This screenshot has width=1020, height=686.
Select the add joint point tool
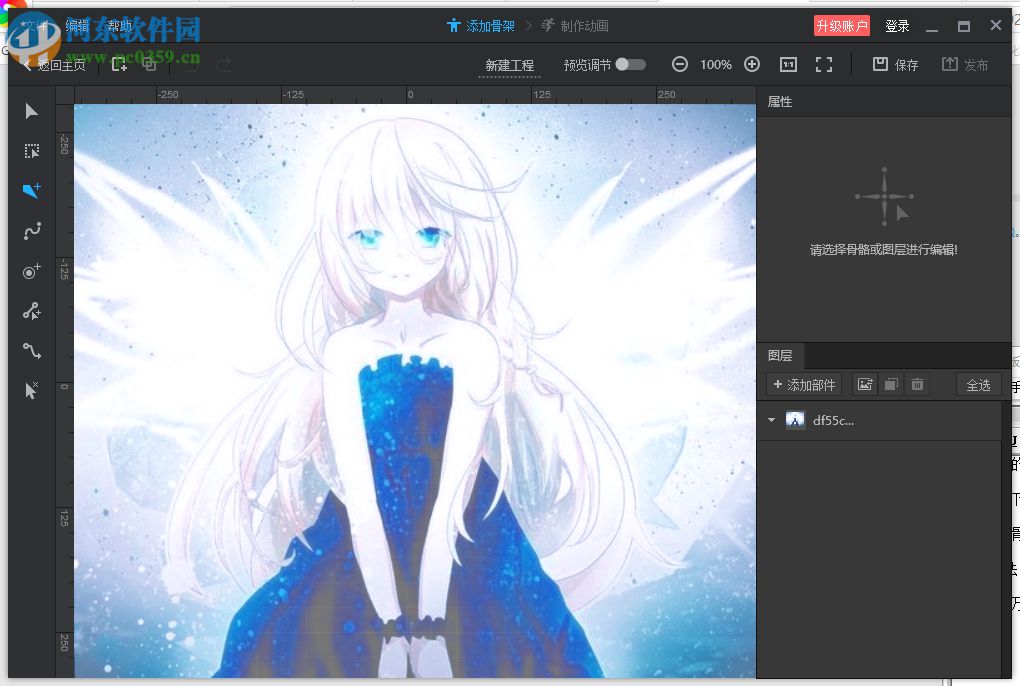tap(31, 270)
